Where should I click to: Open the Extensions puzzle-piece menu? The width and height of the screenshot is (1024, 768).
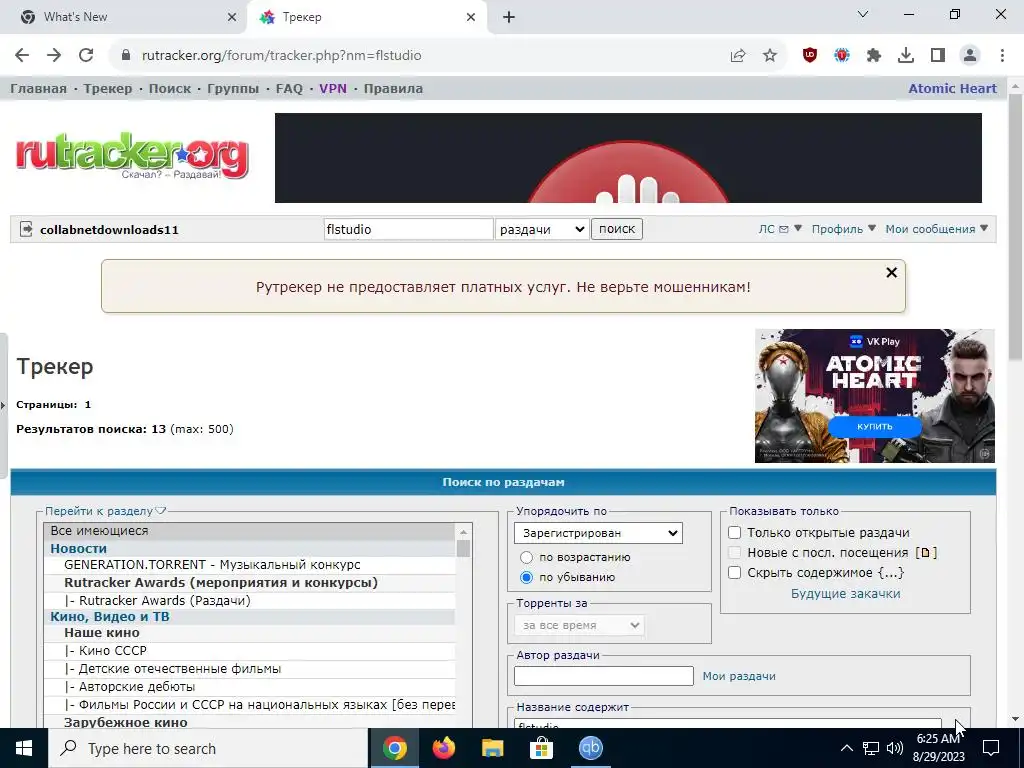[x=874, y=56]
